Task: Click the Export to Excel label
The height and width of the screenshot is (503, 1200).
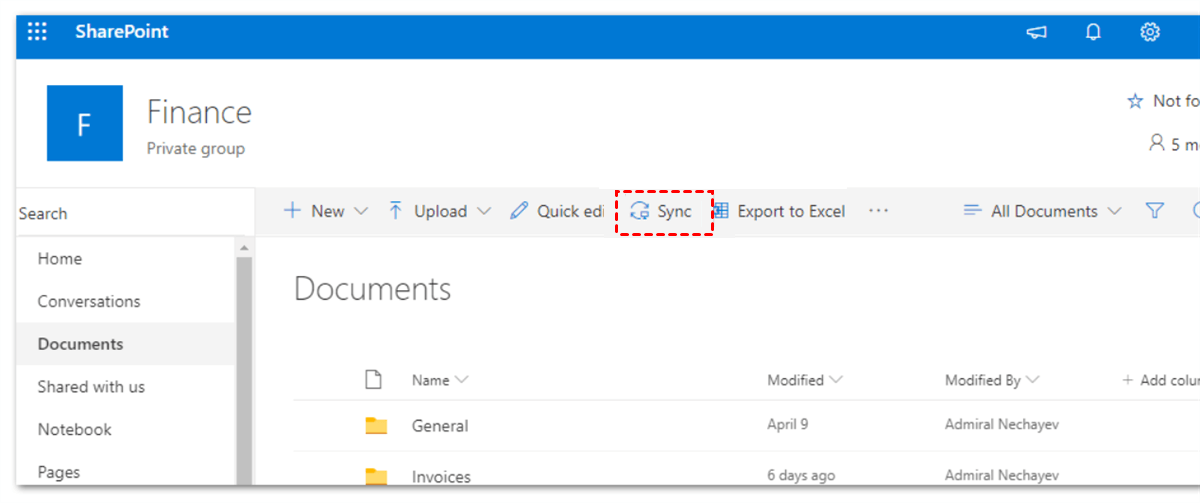Action: [791, 211]
